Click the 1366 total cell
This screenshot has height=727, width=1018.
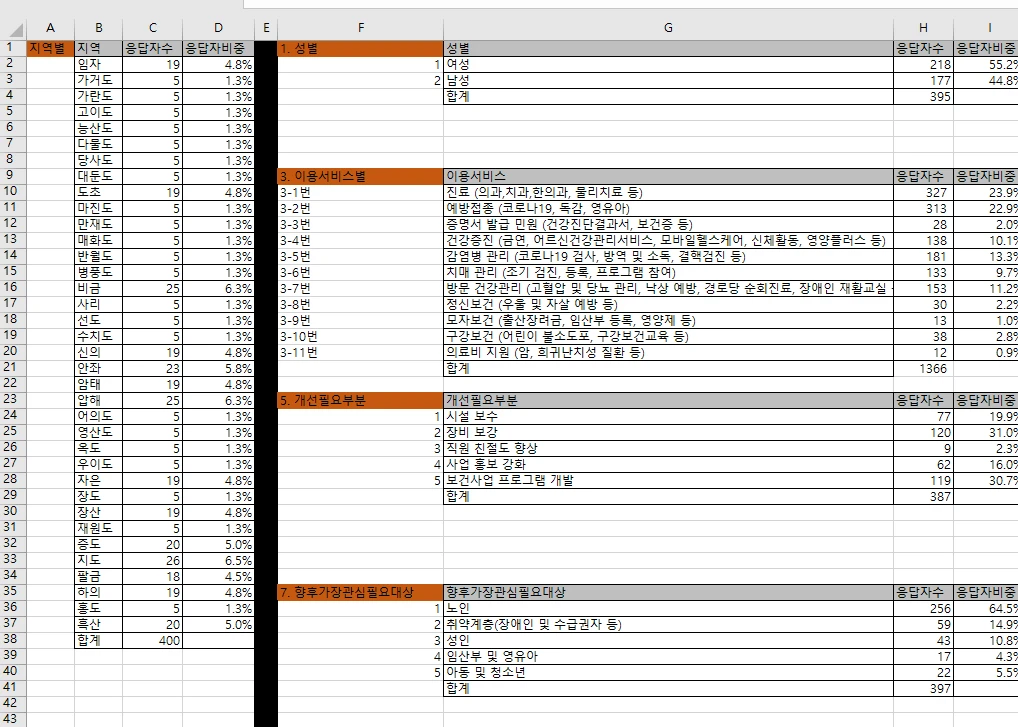click(923, 368)
